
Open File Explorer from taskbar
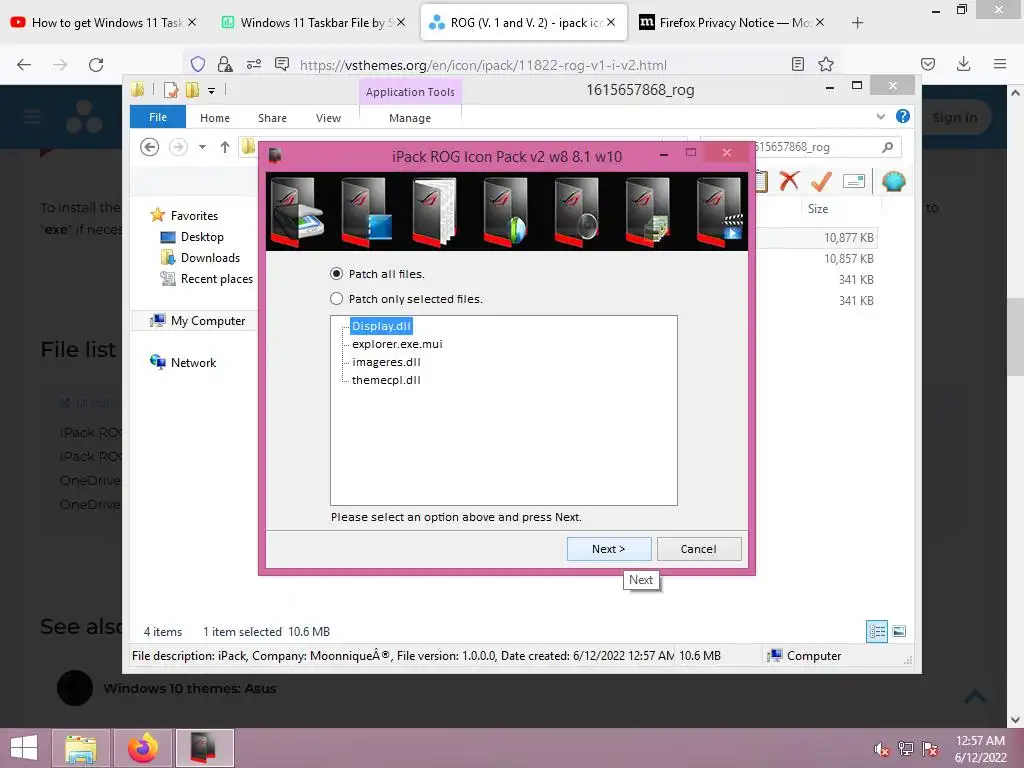click(x=81, y=748)
